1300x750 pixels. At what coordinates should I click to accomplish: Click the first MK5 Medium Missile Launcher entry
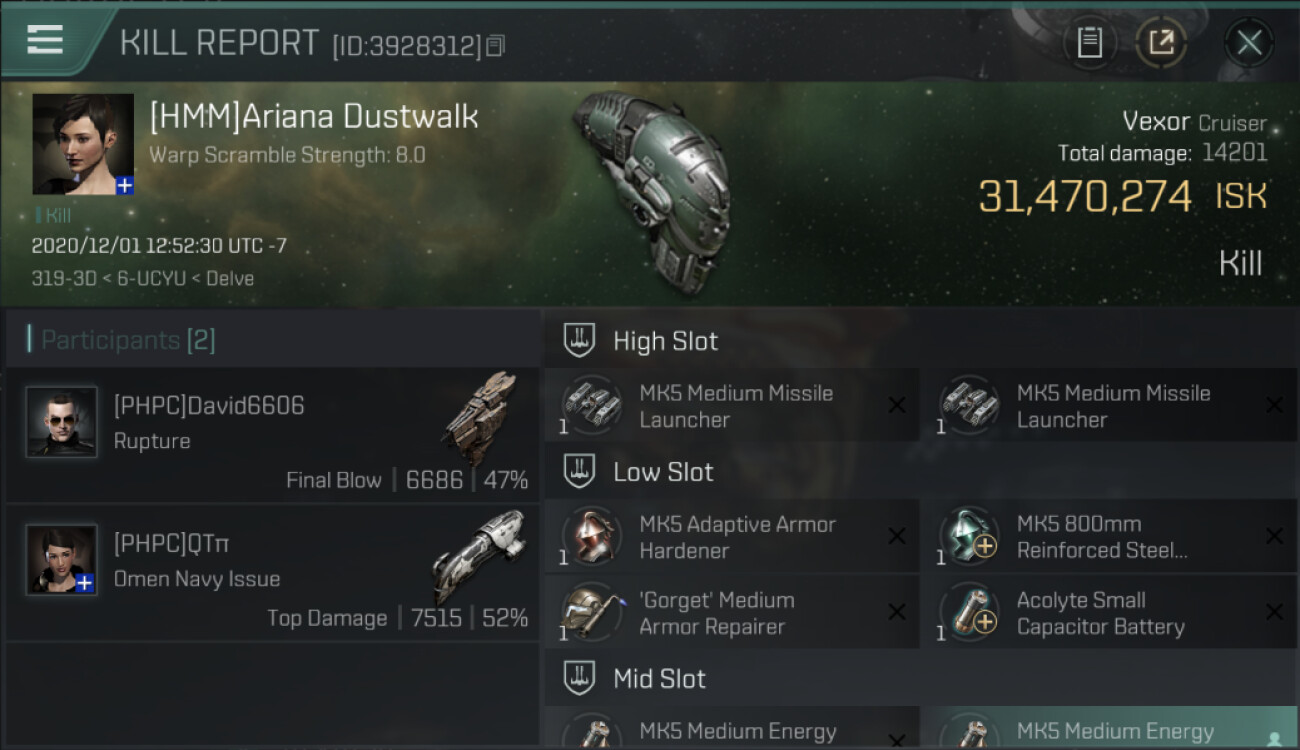tap(730, 406)
